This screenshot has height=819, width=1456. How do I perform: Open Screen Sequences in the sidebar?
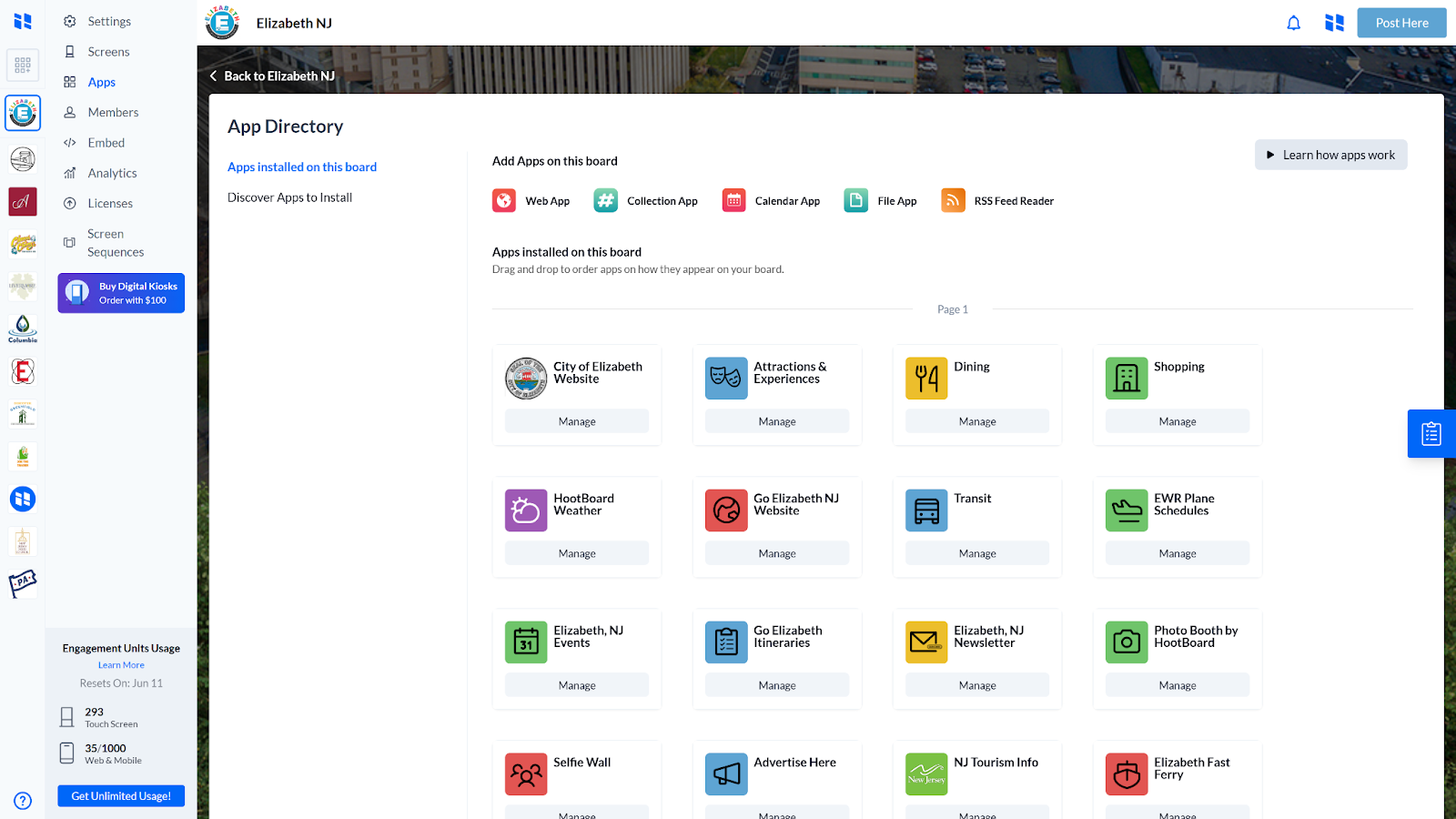pos(104,243)
